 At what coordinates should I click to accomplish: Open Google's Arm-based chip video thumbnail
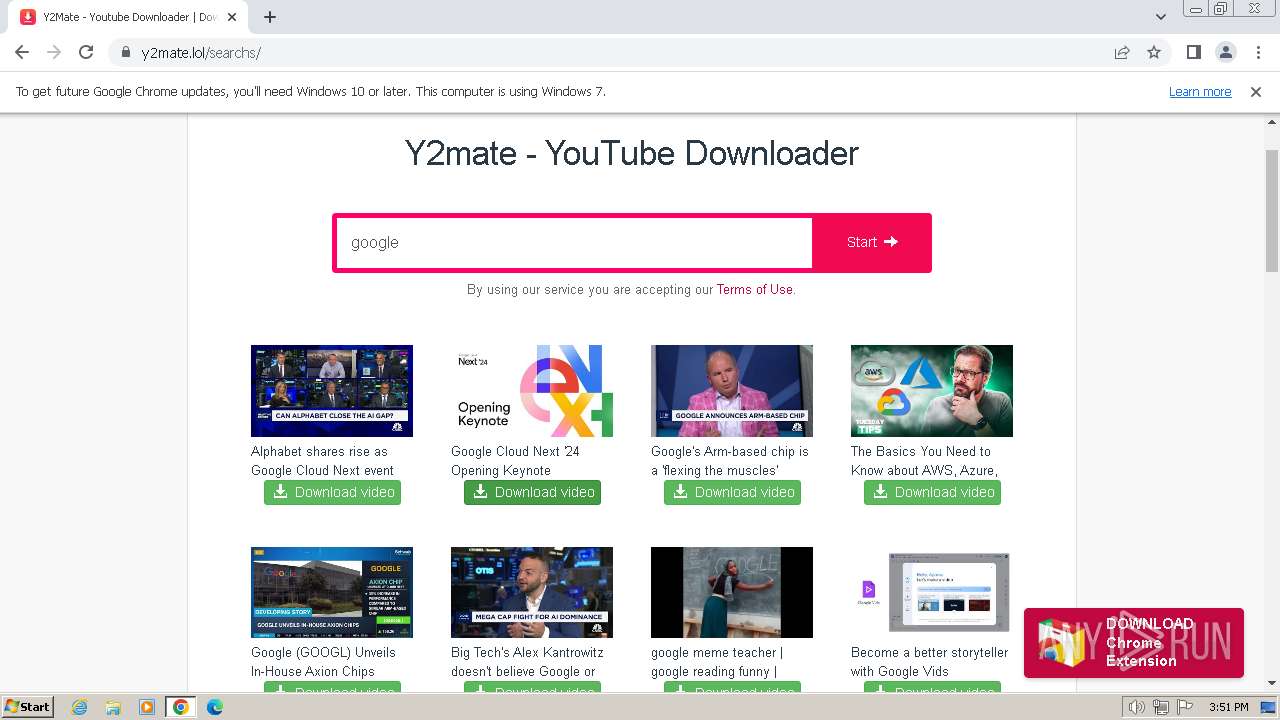(x=732, y=391)
